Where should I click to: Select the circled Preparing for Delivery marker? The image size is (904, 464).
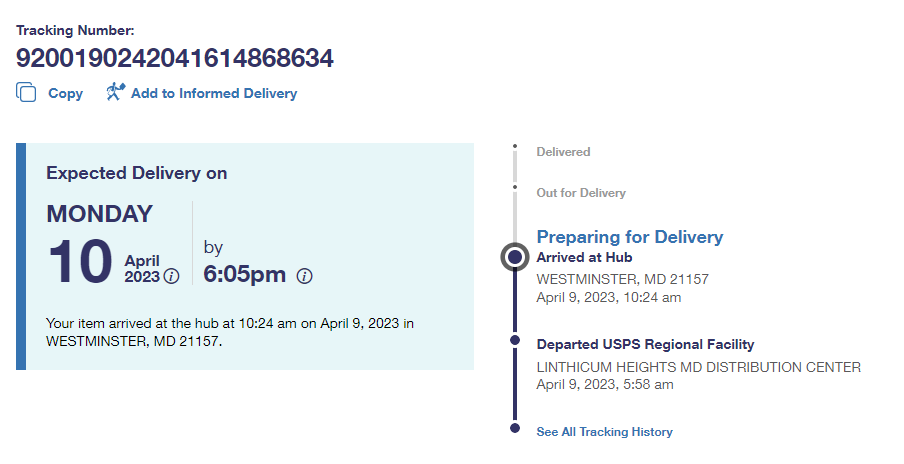(x=514, y=257)
